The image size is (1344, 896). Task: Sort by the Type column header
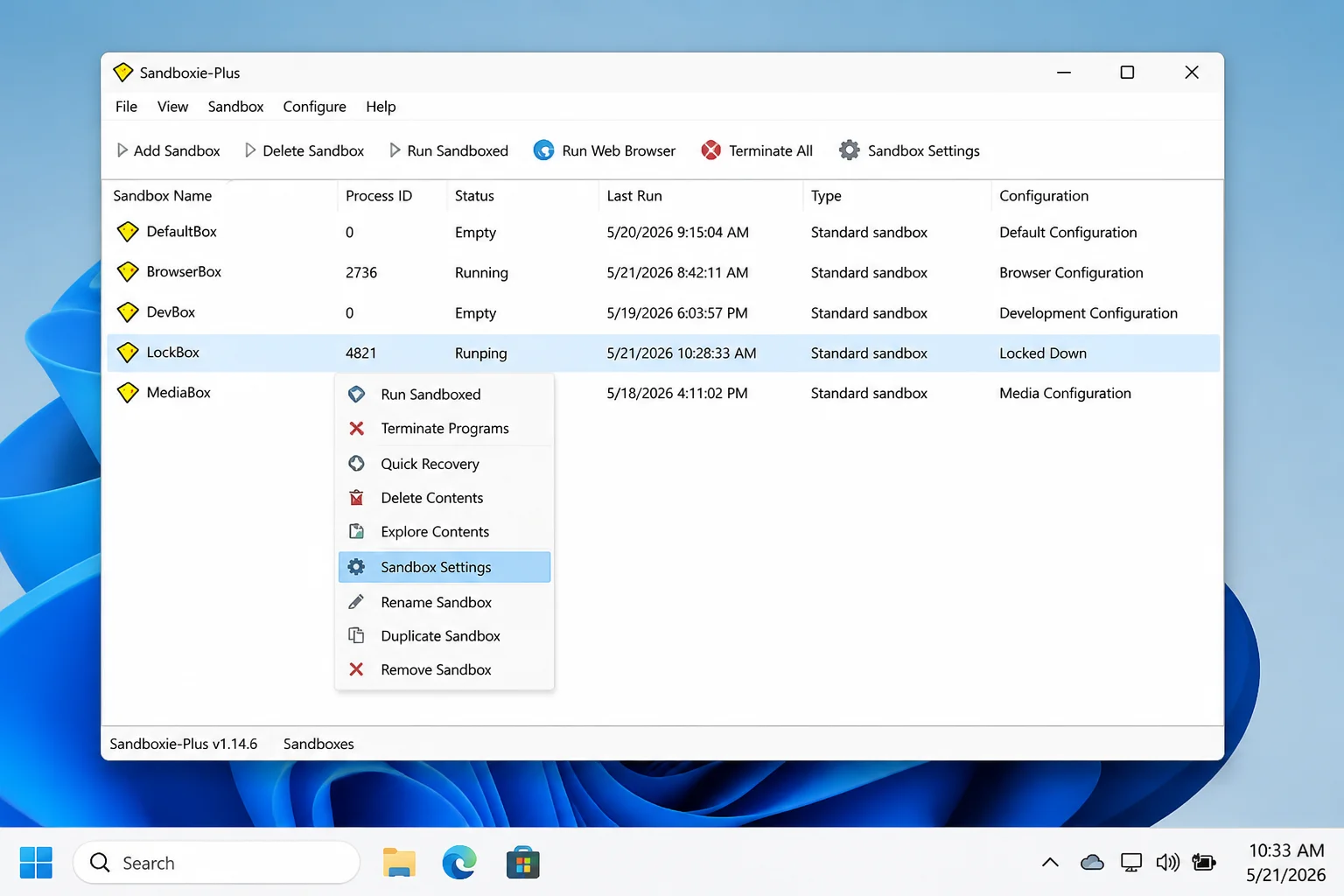click(x=826, y=196)
